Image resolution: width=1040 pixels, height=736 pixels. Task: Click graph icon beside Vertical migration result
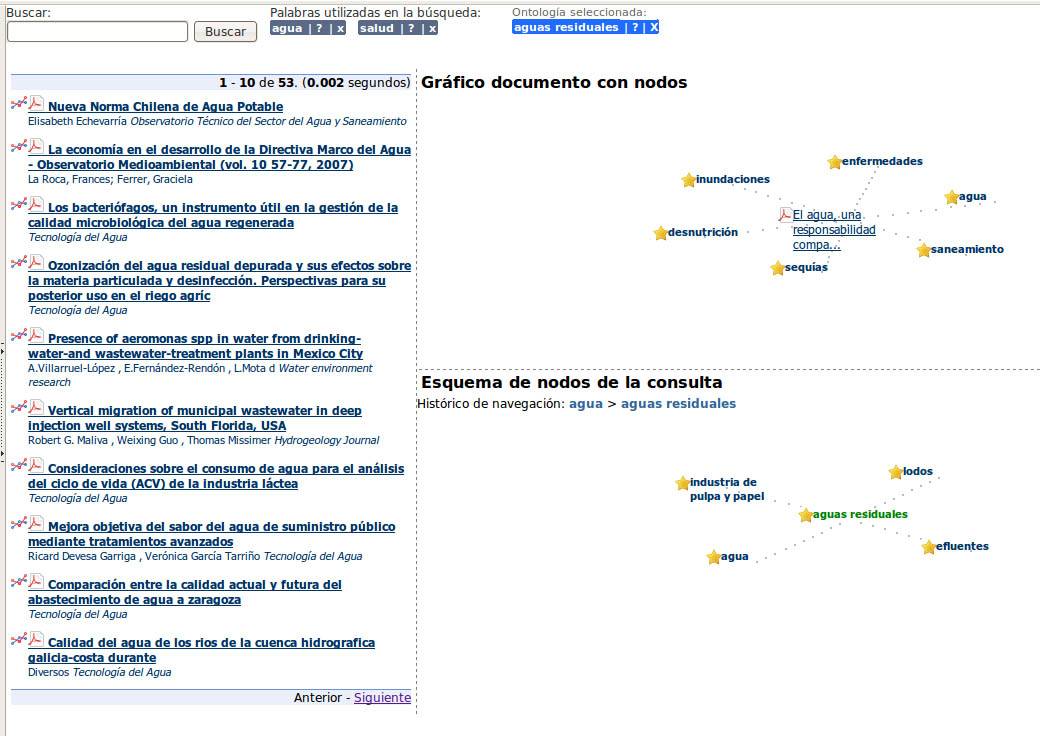tap(19, 408)
